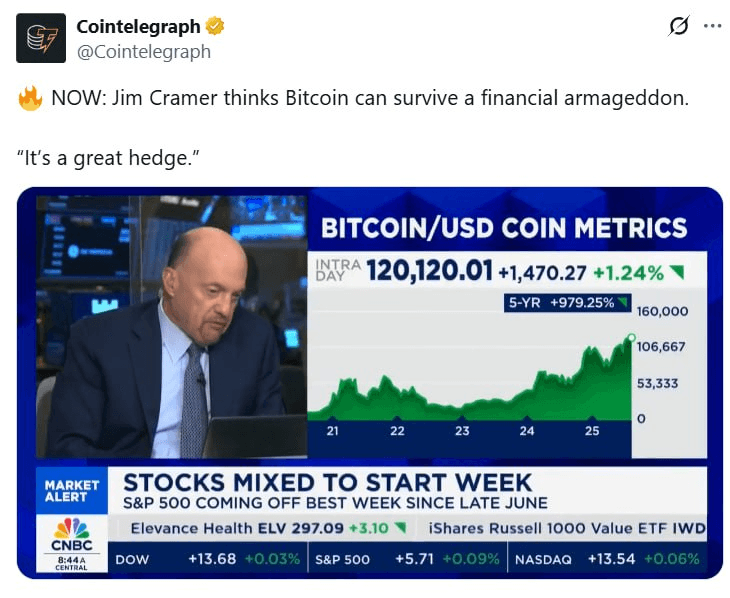This screenshot has height=598, width=730.
Task: Click the 5-YR +979.25% chart label
Action: [568, 303]
